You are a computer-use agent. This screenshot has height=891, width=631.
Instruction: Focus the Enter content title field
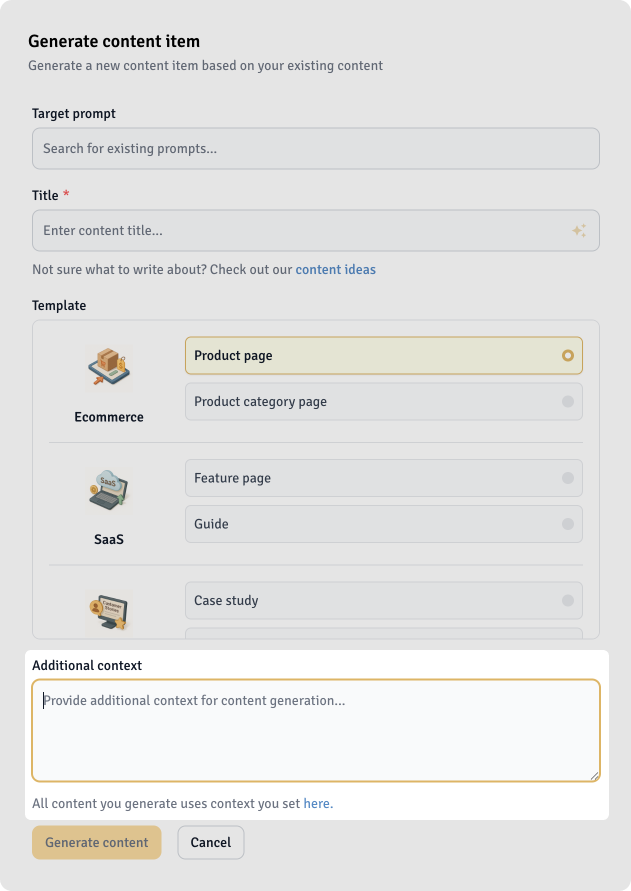[x=300, y=231]
